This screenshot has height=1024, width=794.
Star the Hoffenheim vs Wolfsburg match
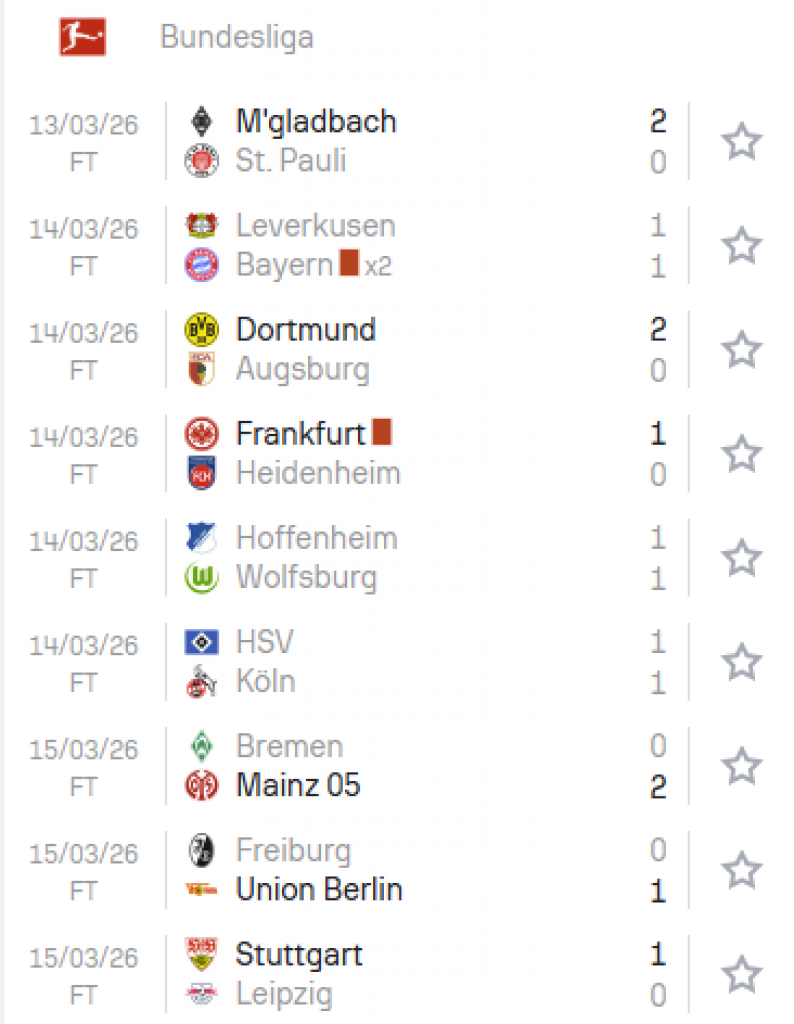click(741, 557)
